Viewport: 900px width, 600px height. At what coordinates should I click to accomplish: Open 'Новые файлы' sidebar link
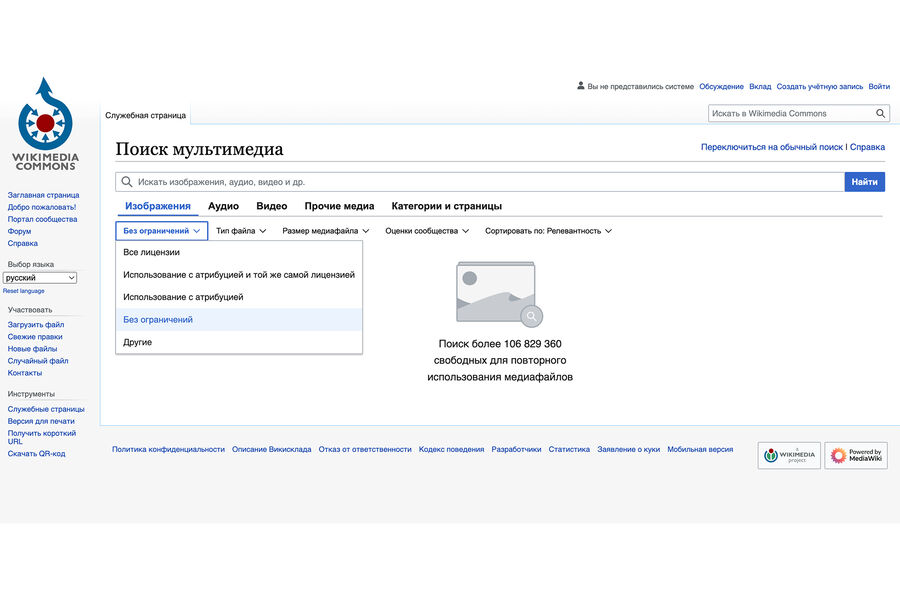click(x=32, y=349)
